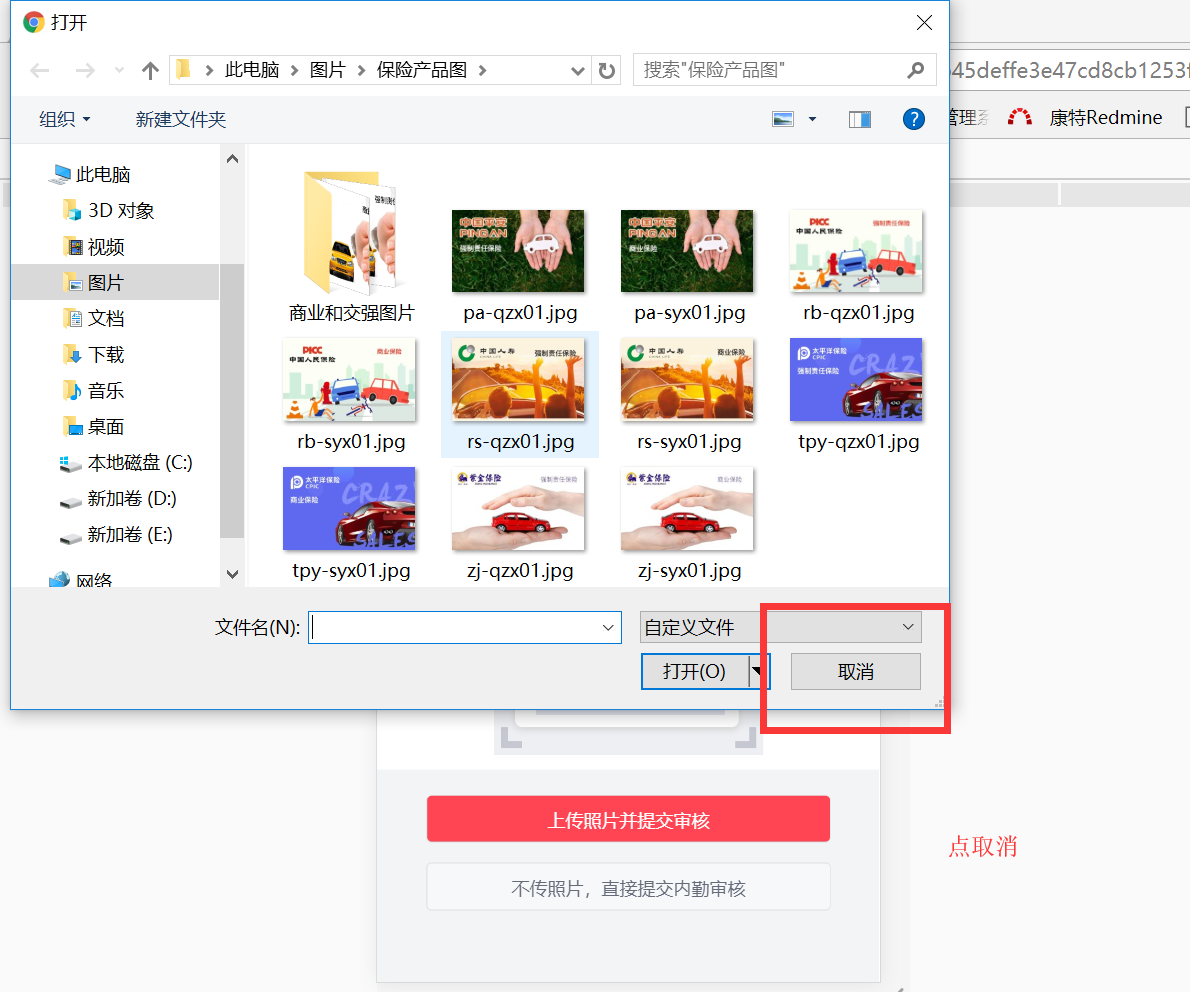This screenshot has width=1190, height=992.
Task: Open view options dropdown arrow
Action: [x=812, y=119]
